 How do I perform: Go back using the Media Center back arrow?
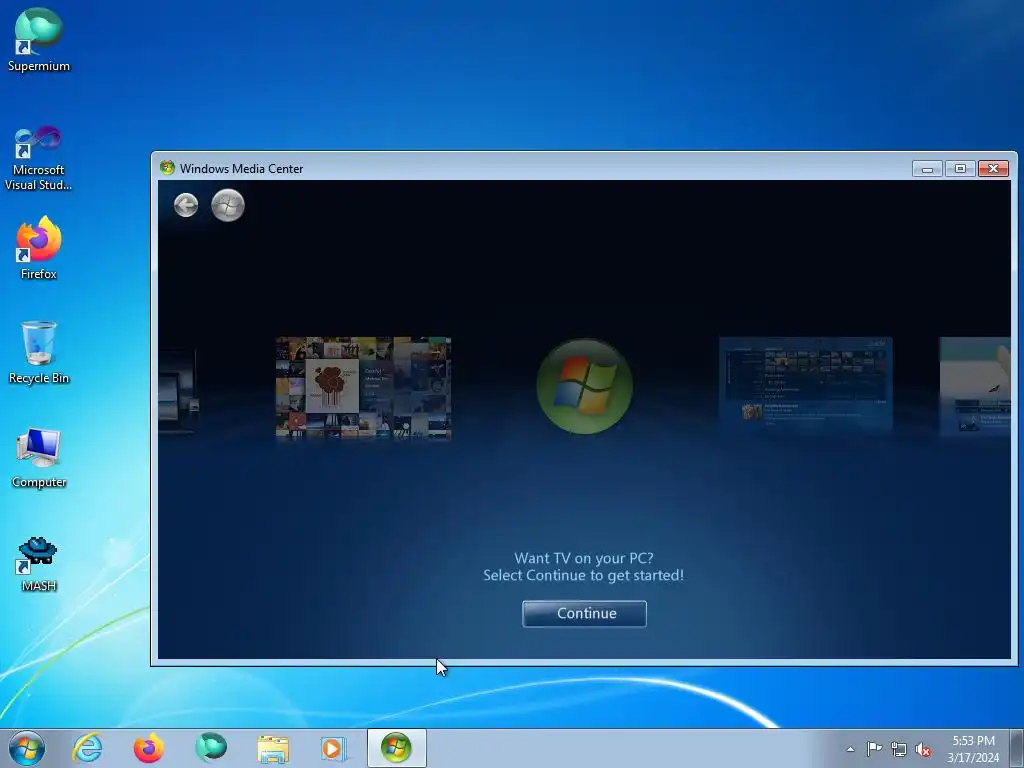click(x=186, y=205)
